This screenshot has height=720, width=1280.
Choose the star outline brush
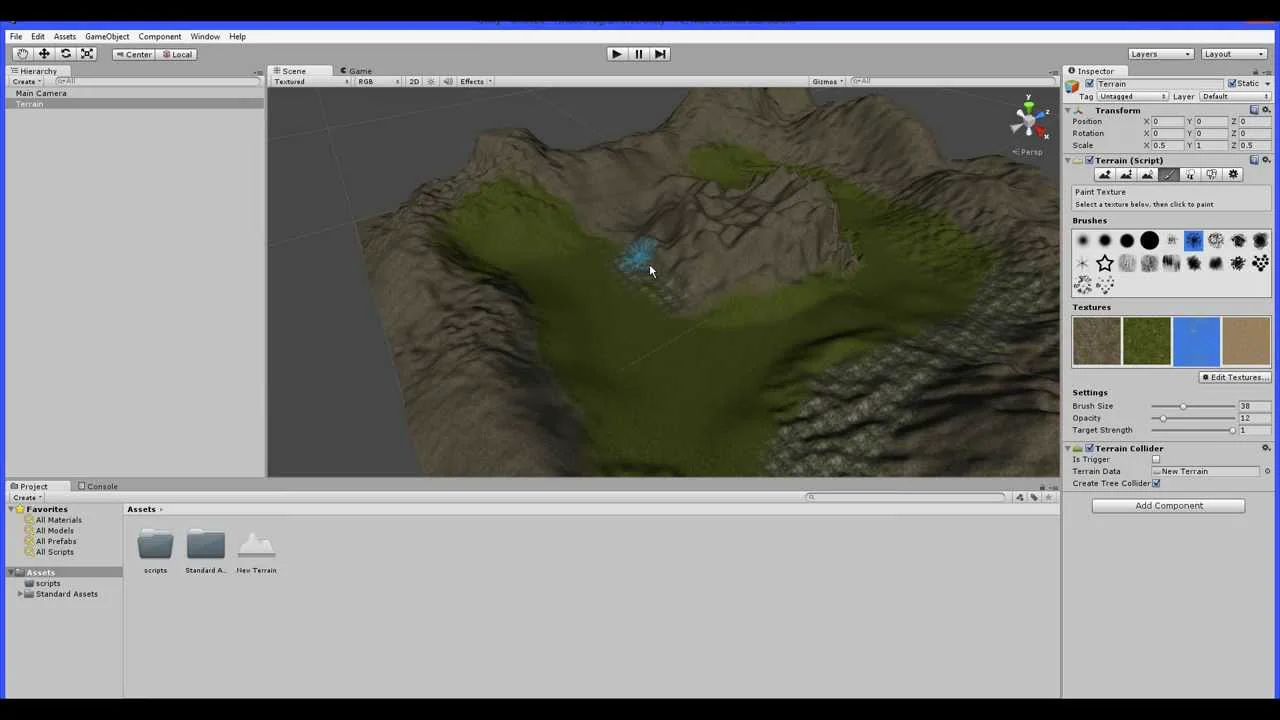tap(1104, 263)
